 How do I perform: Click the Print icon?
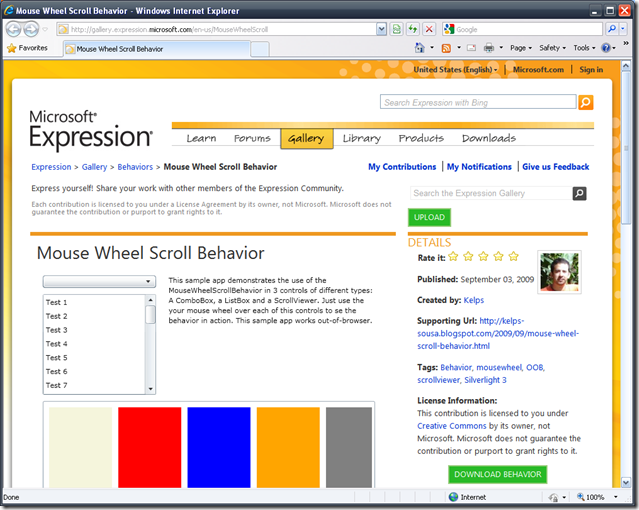click(489, 48)
